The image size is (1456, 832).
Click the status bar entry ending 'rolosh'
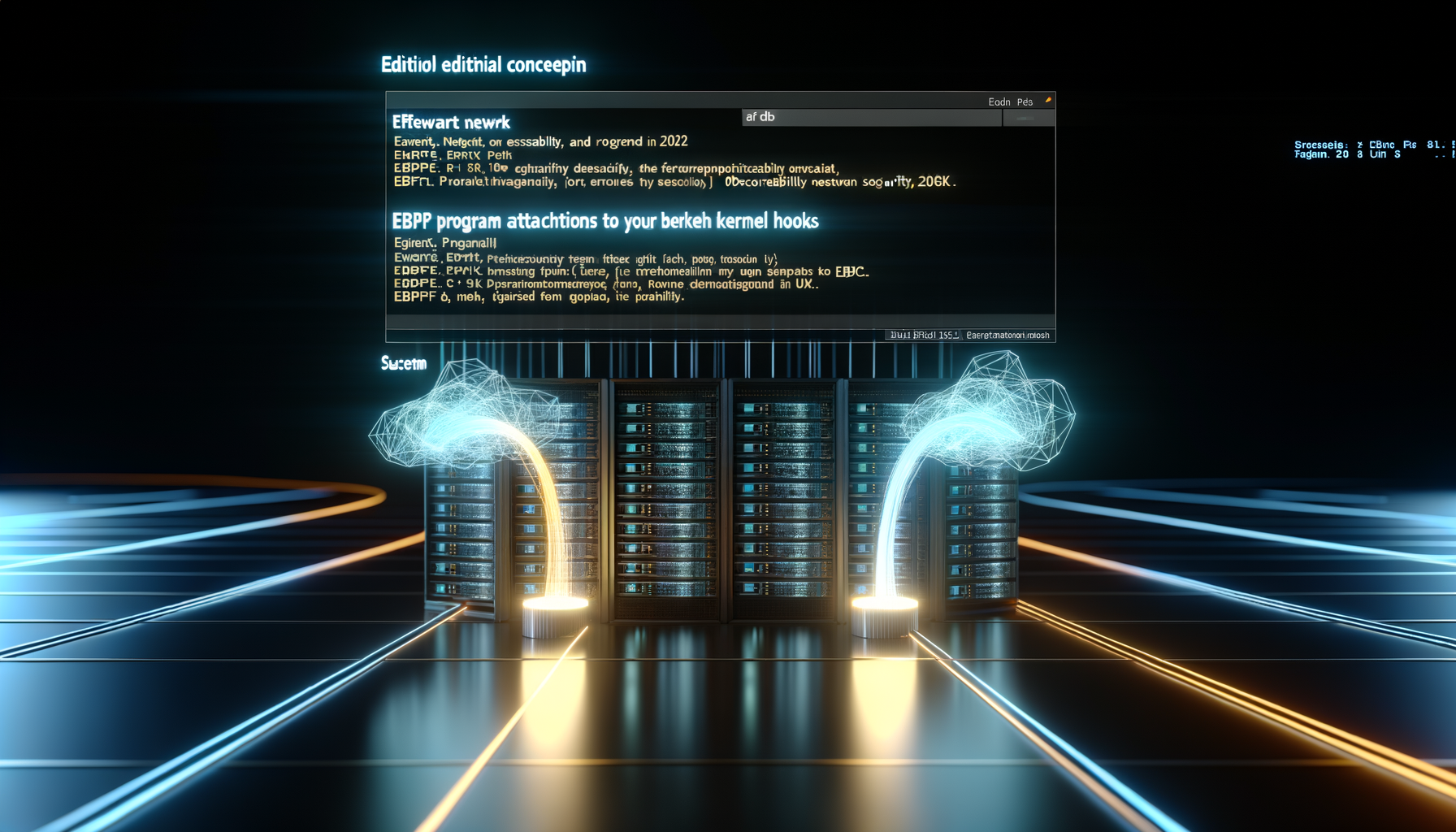[1007, 335]
